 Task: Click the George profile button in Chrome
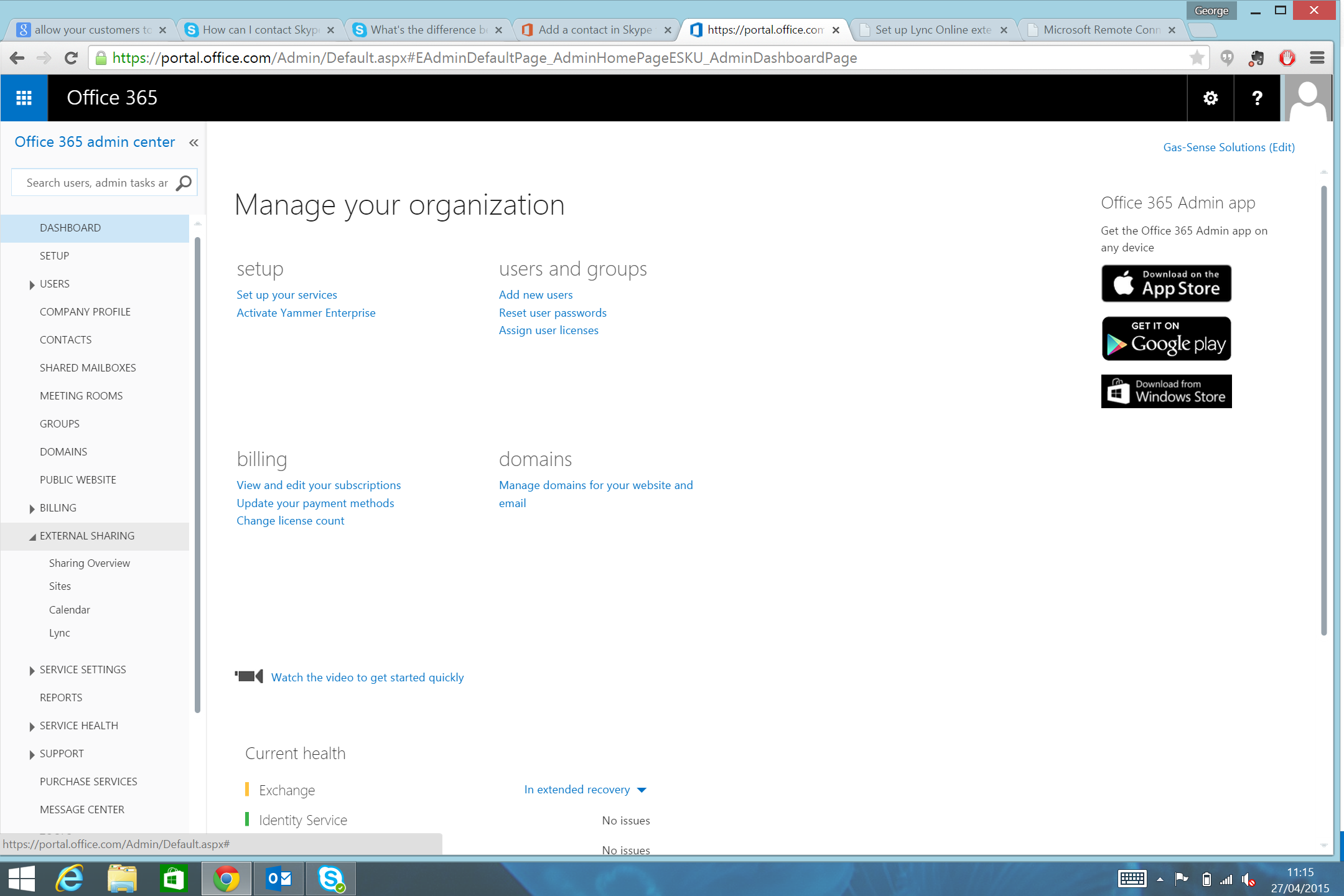click(1211, 11)
